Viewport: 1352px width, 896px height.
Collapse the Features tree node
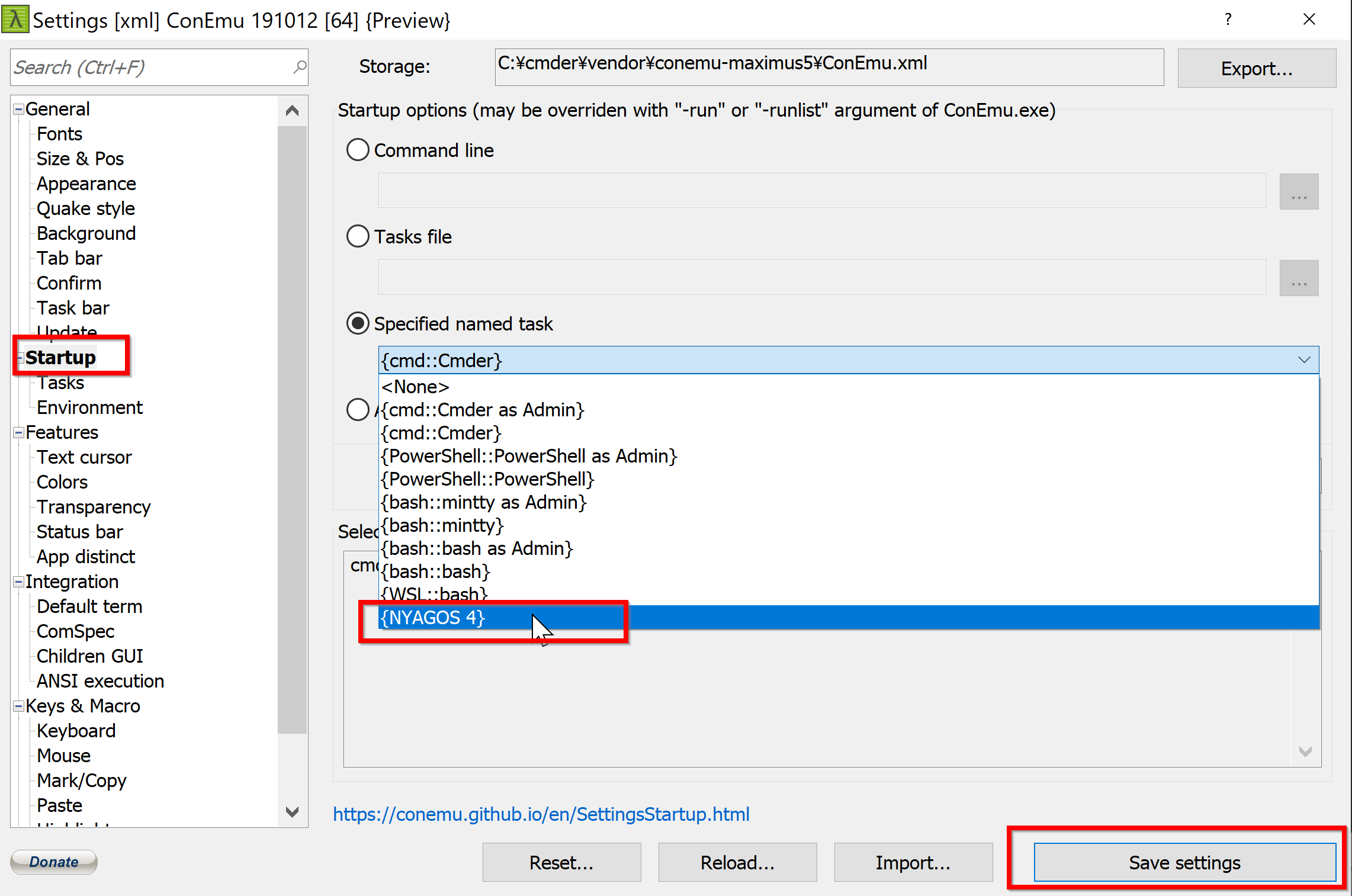(18, 432)
